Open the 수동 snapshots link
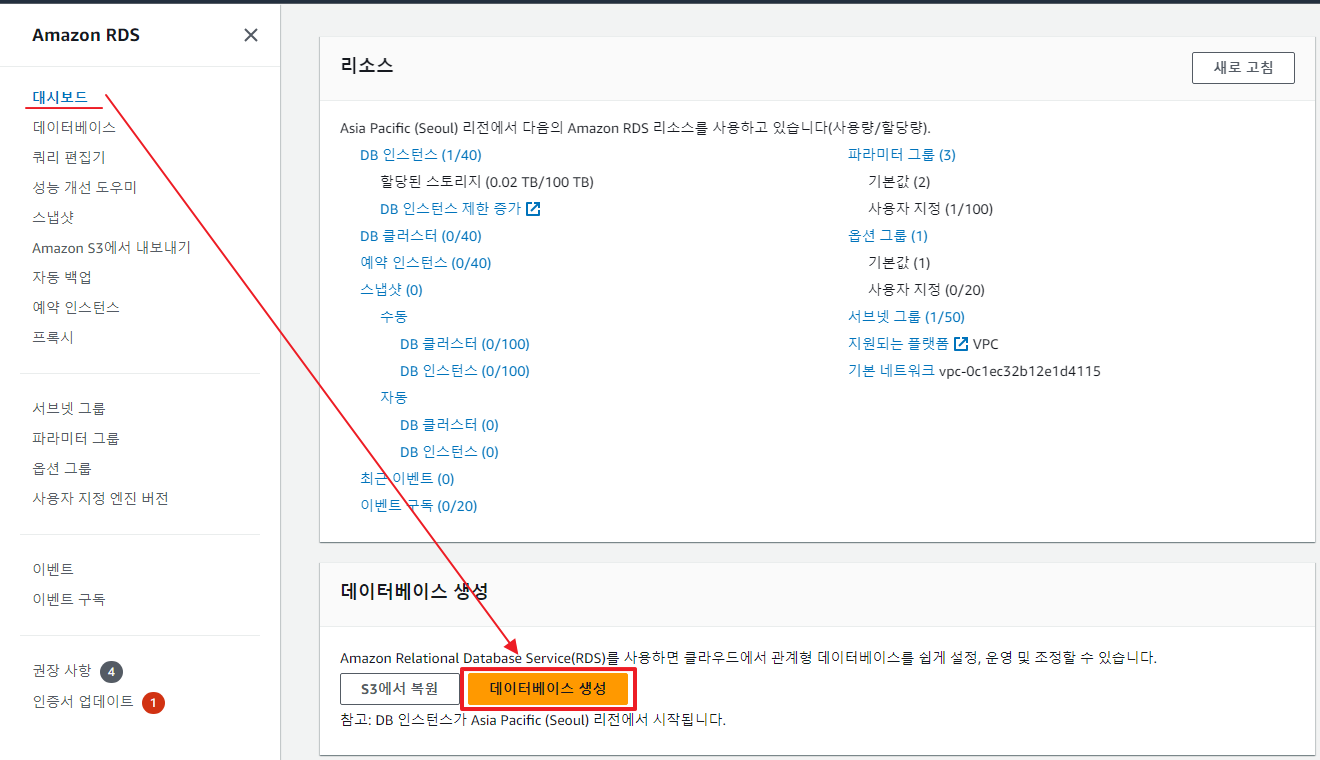Image resolution: width=1320 pixels, height=760 pixels. coord(394,317)
